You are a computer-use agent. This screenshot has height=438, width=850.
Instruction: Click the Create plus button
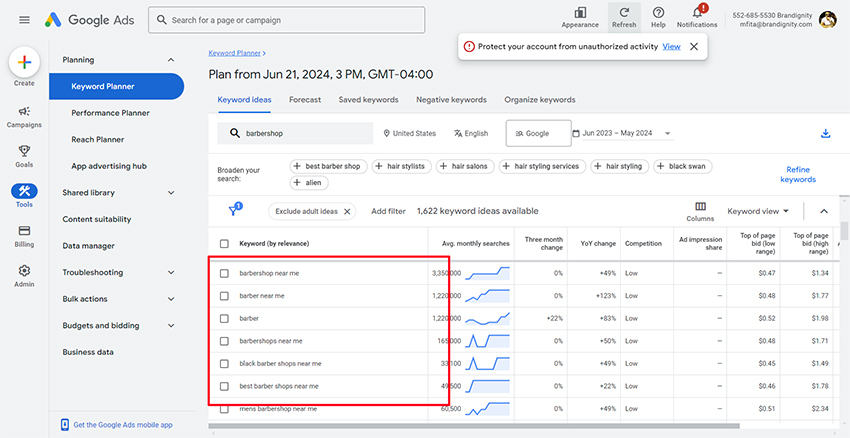[24, 62]
